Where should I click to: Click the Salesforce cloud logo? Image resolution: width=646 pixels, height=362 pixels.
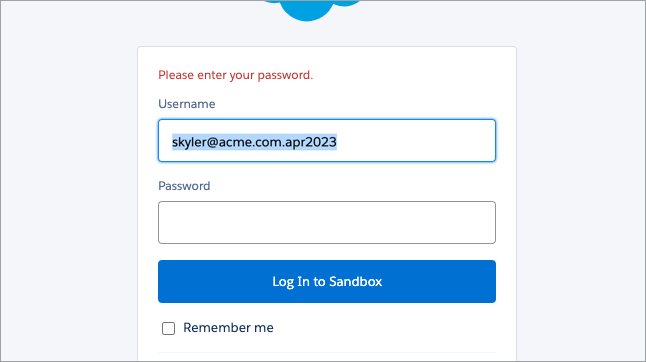(x=311, y=9)
